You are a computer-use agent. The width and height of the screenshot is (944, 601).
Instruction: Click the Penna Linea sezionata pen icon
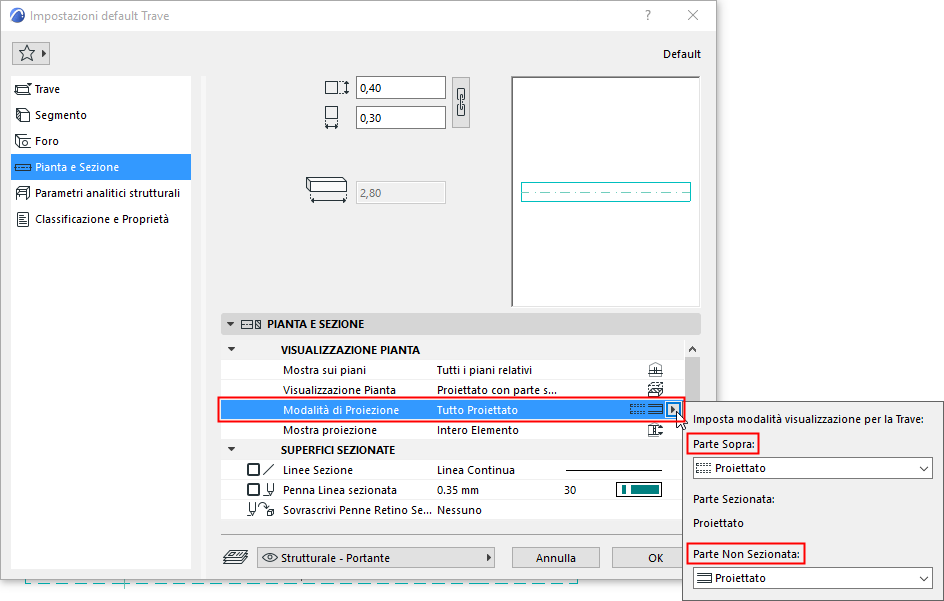click(270, 490)
